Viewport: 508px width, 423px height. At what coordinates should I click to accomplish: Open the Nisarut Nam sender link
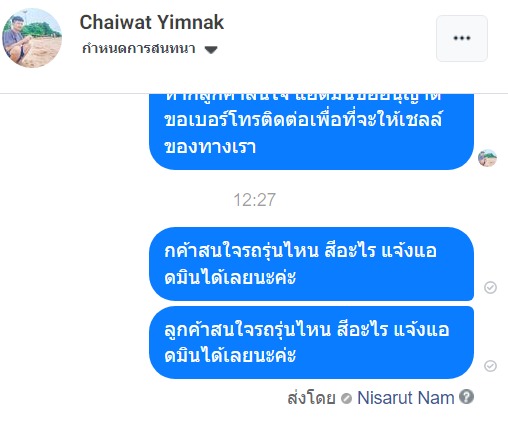coord(406,398)
